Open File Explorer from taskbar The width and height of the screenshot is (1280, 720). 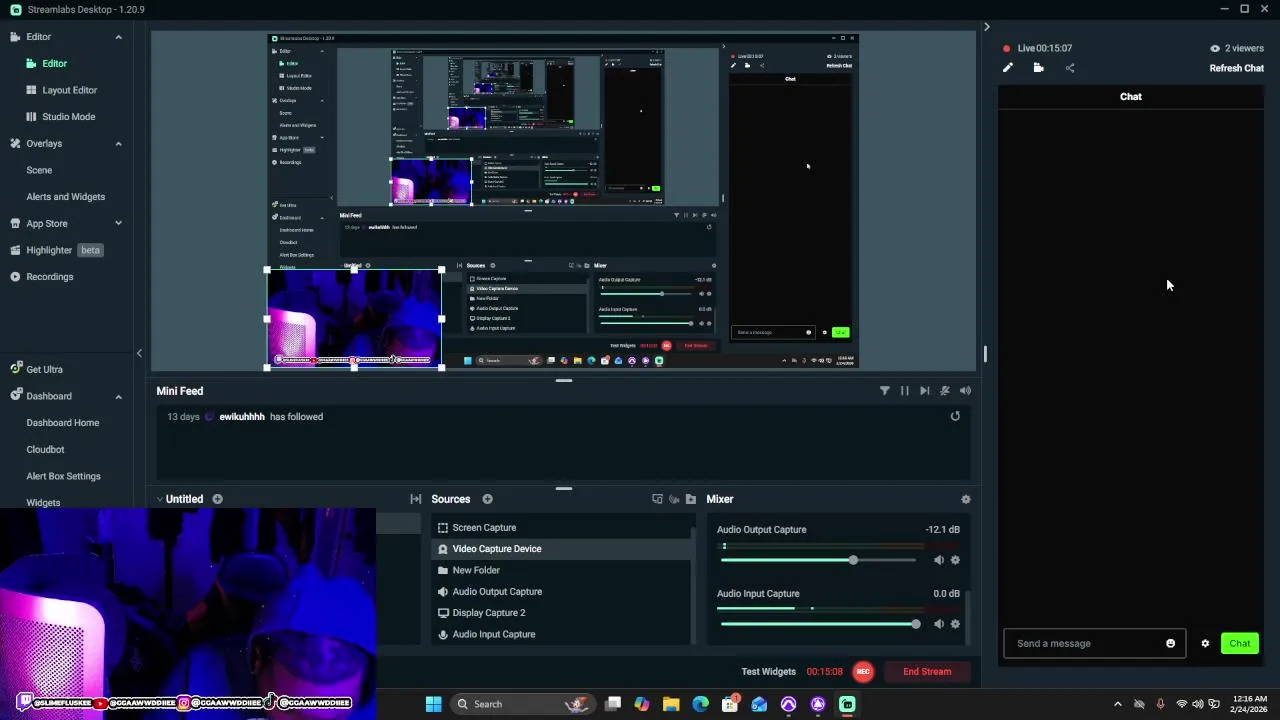point(671,704)
